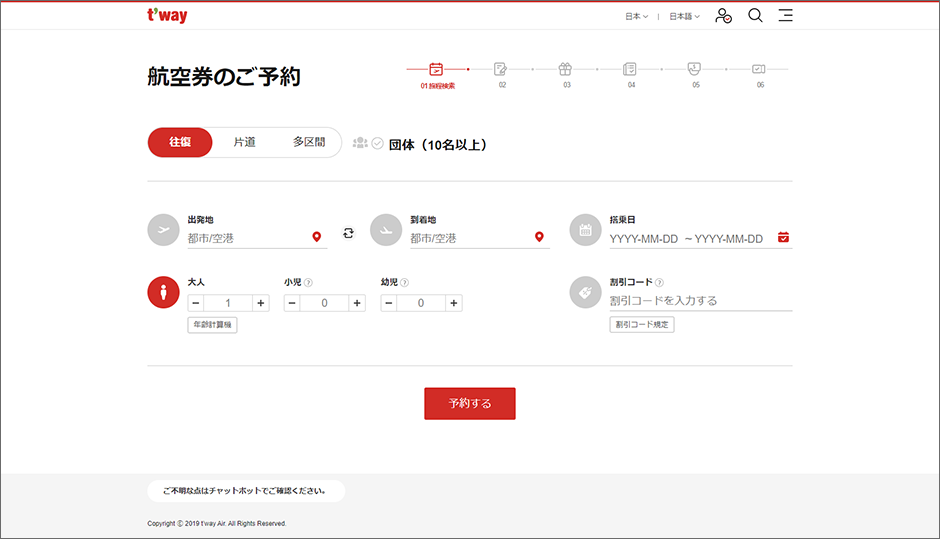Image resolution: width=940 pixels, height=539 pixels.
Task: Select the 往復 round-trip option
Action: tap(180, 143)
